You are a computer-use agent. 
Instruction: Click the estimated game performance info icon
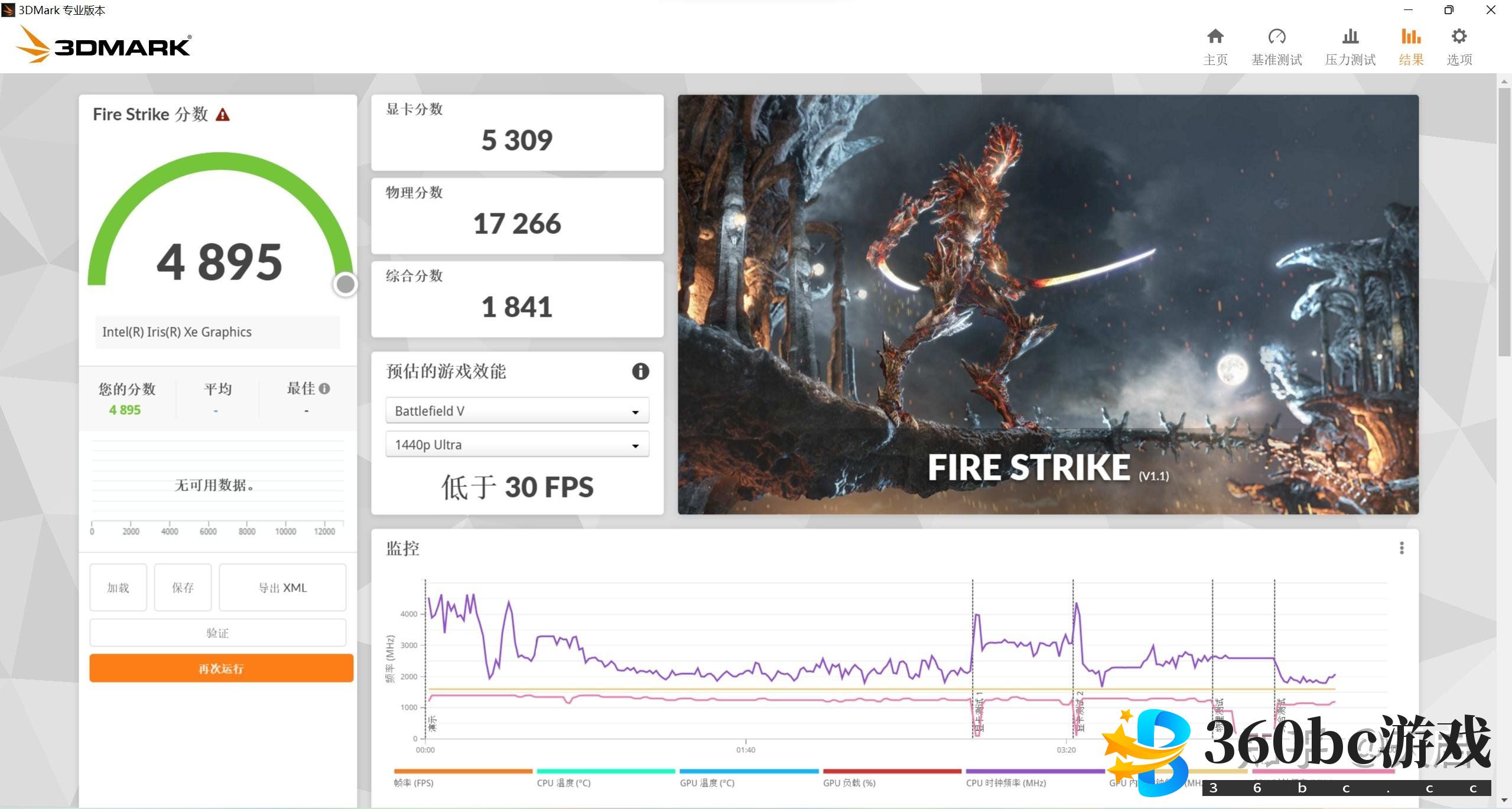click(x=640, y=371)
